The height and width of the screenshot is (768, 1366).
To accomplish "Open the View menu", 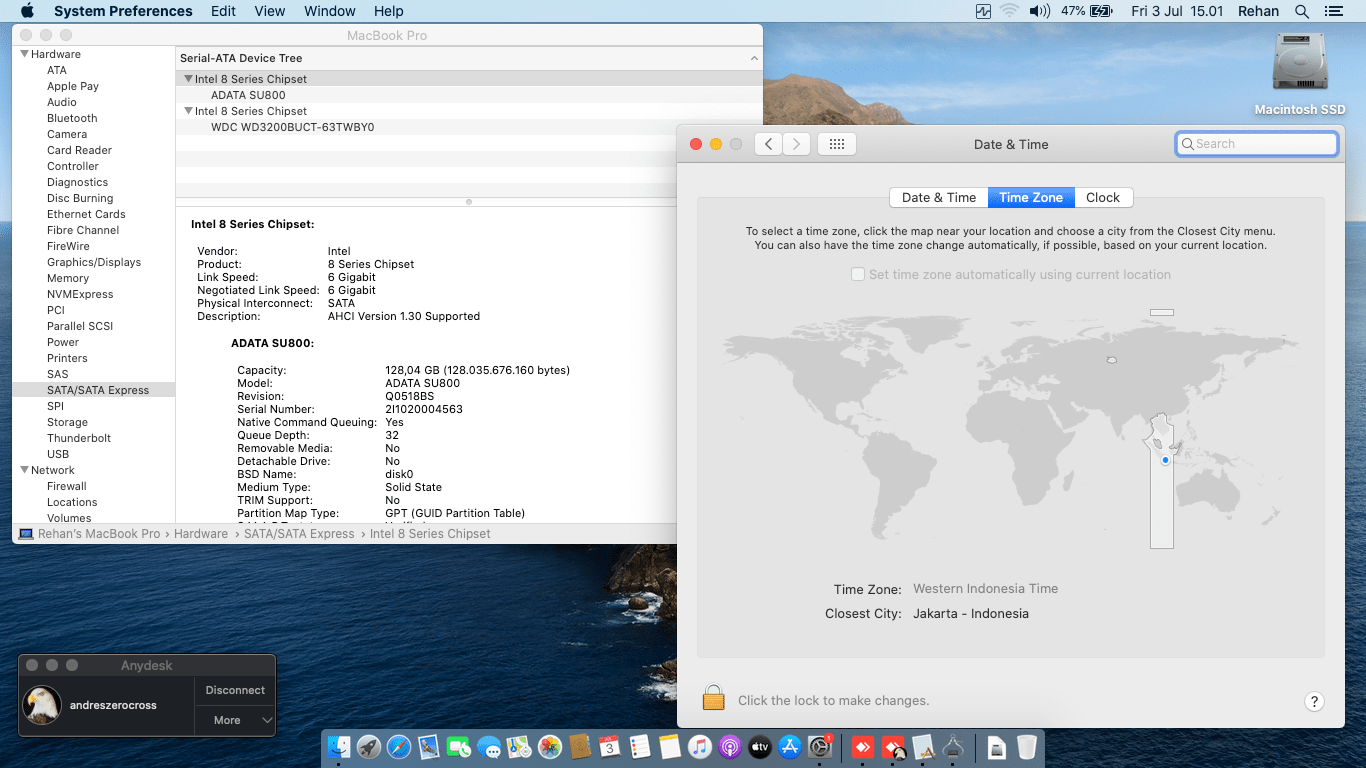I will pos(270,11).
